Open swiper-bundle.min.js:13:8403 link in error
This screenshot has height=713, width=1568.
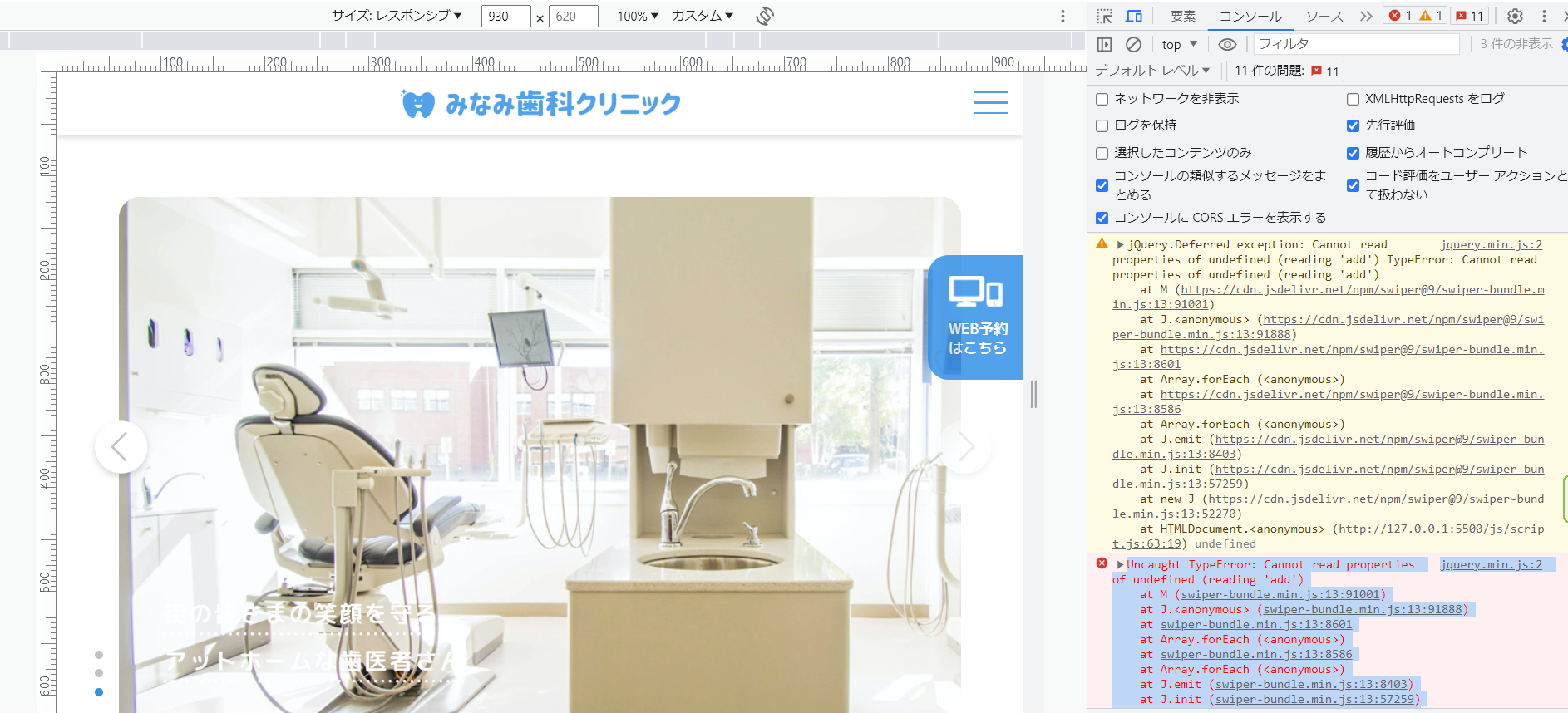pos(1311,684)
